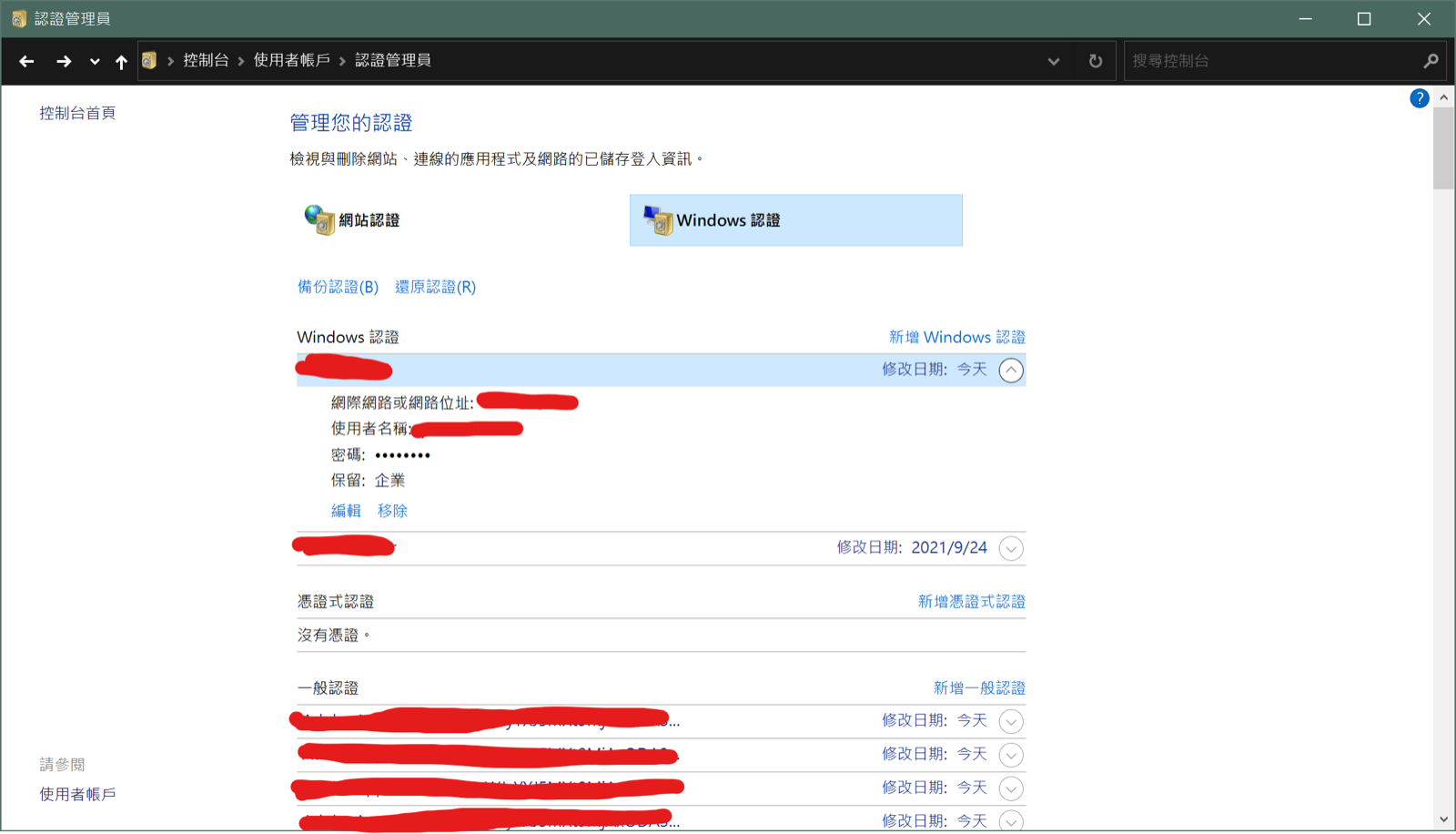Click the vertical scrollbar thumb

pos(1443,147)
